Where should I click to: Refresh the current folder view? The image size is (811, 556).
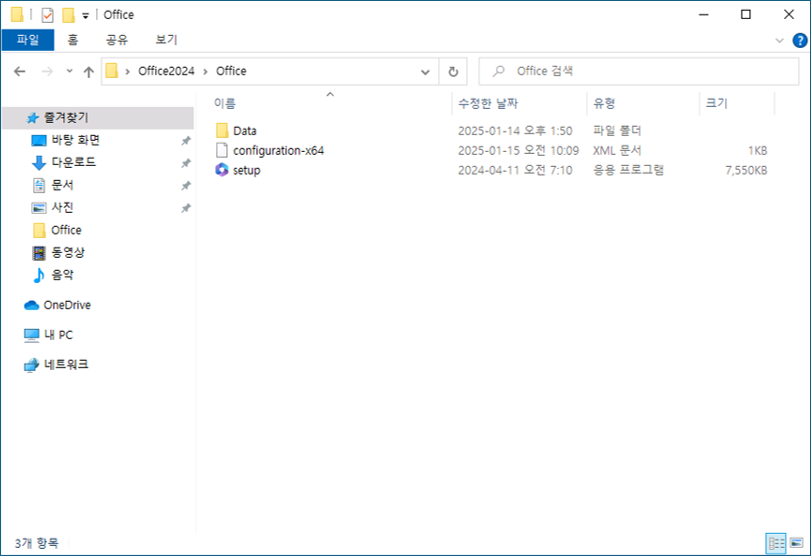tap(453, 71)
